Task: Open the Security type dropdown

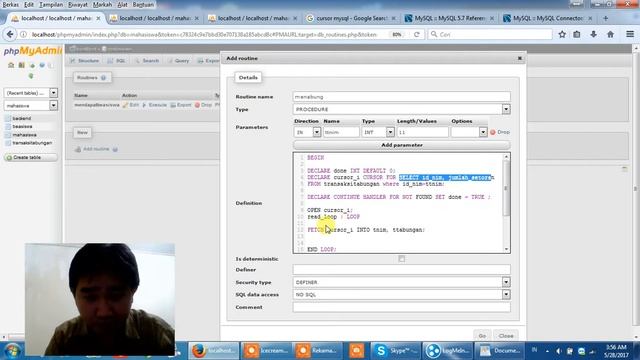Action: pos(506,282)
